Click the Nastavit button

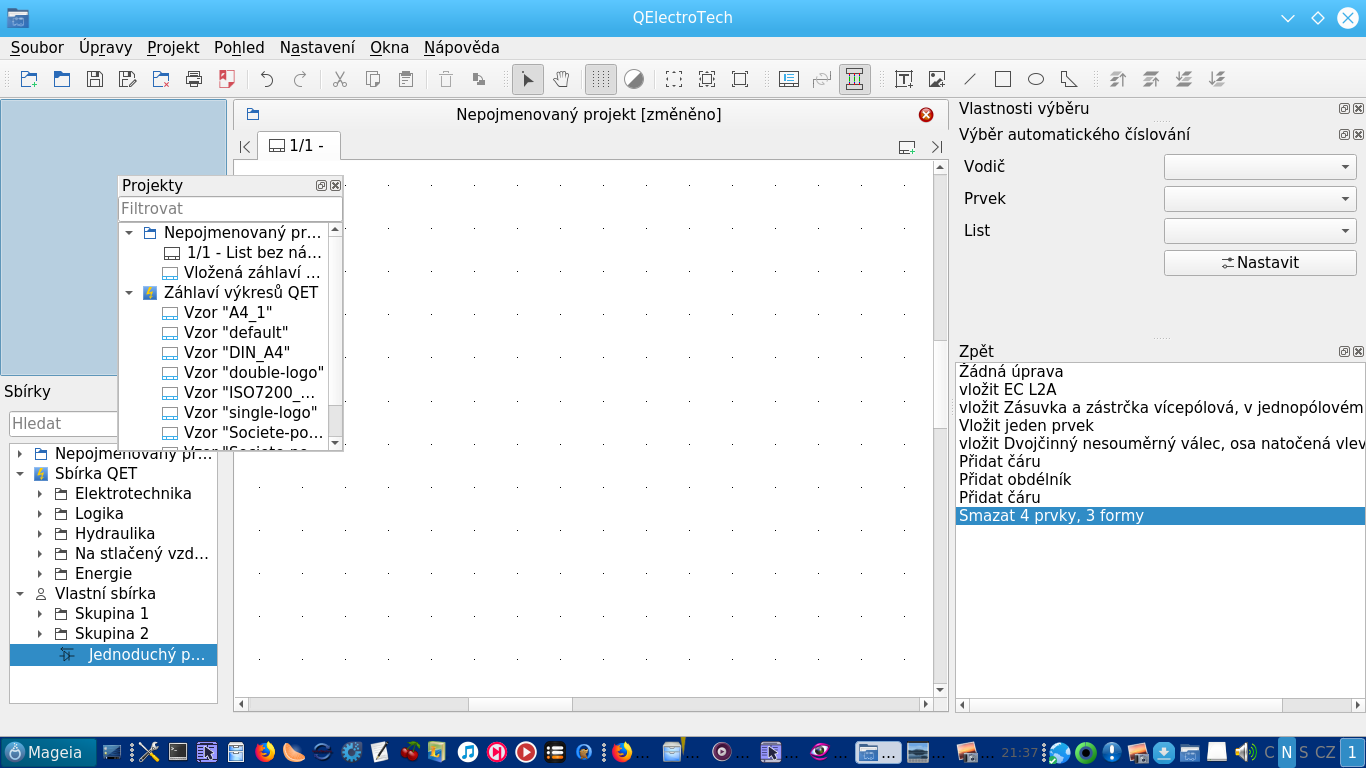point(1259,263)
